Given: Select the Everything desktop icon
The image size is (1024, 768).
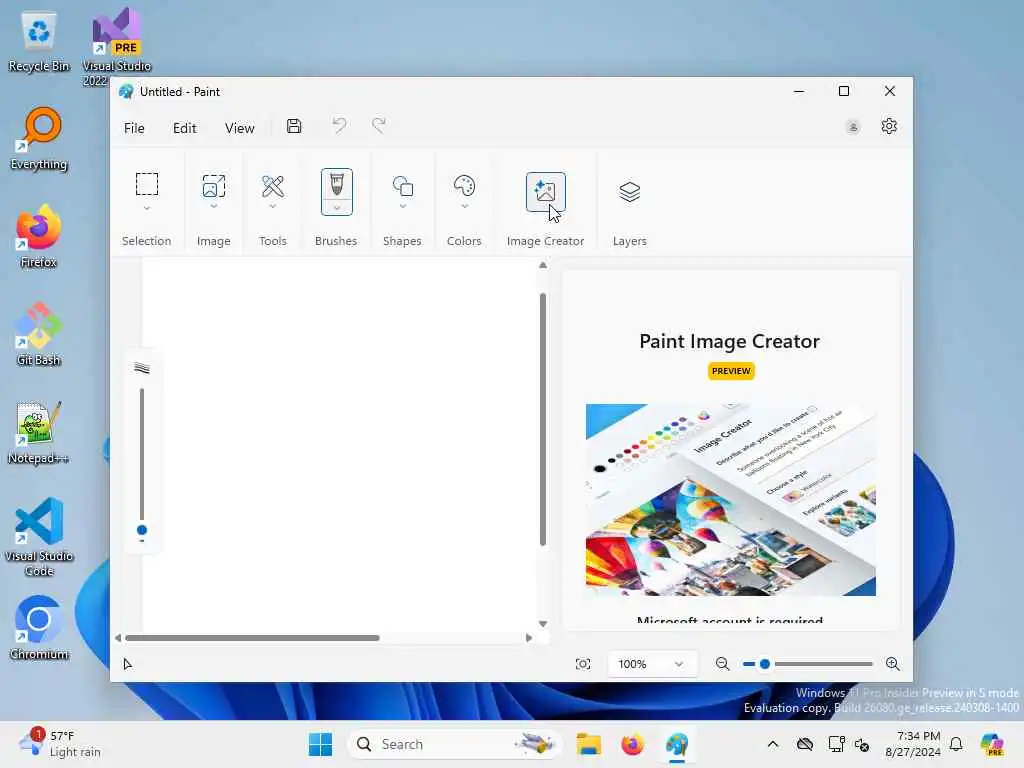Looking at the screenshot, I should 39,138.
